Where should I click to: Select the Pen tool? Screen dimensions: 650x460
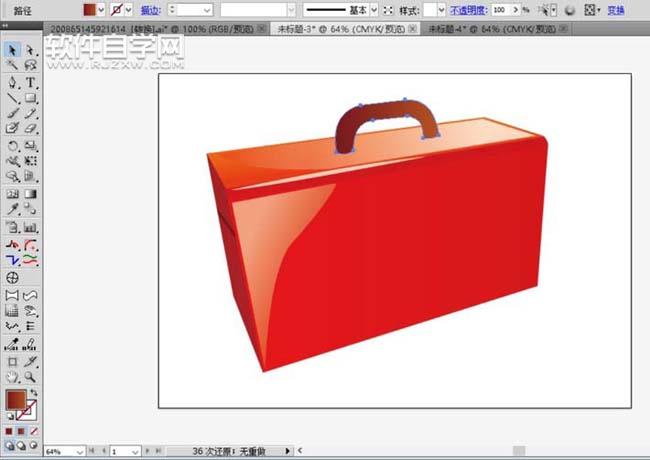(13, 82)
